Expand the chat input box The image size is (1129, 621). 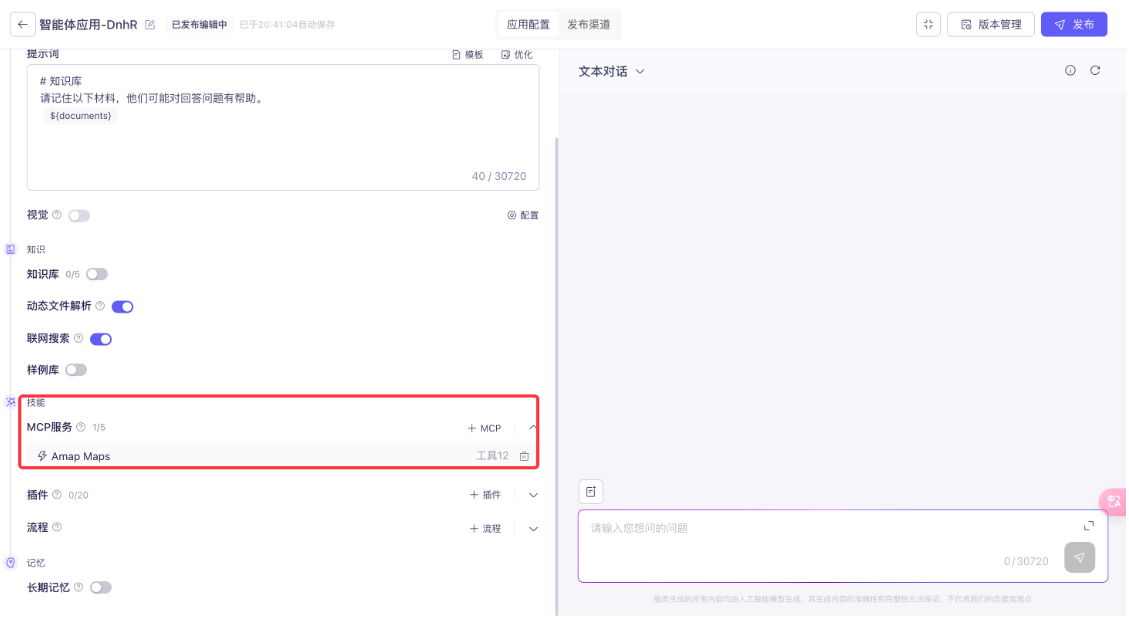[x=1089, y=526]
